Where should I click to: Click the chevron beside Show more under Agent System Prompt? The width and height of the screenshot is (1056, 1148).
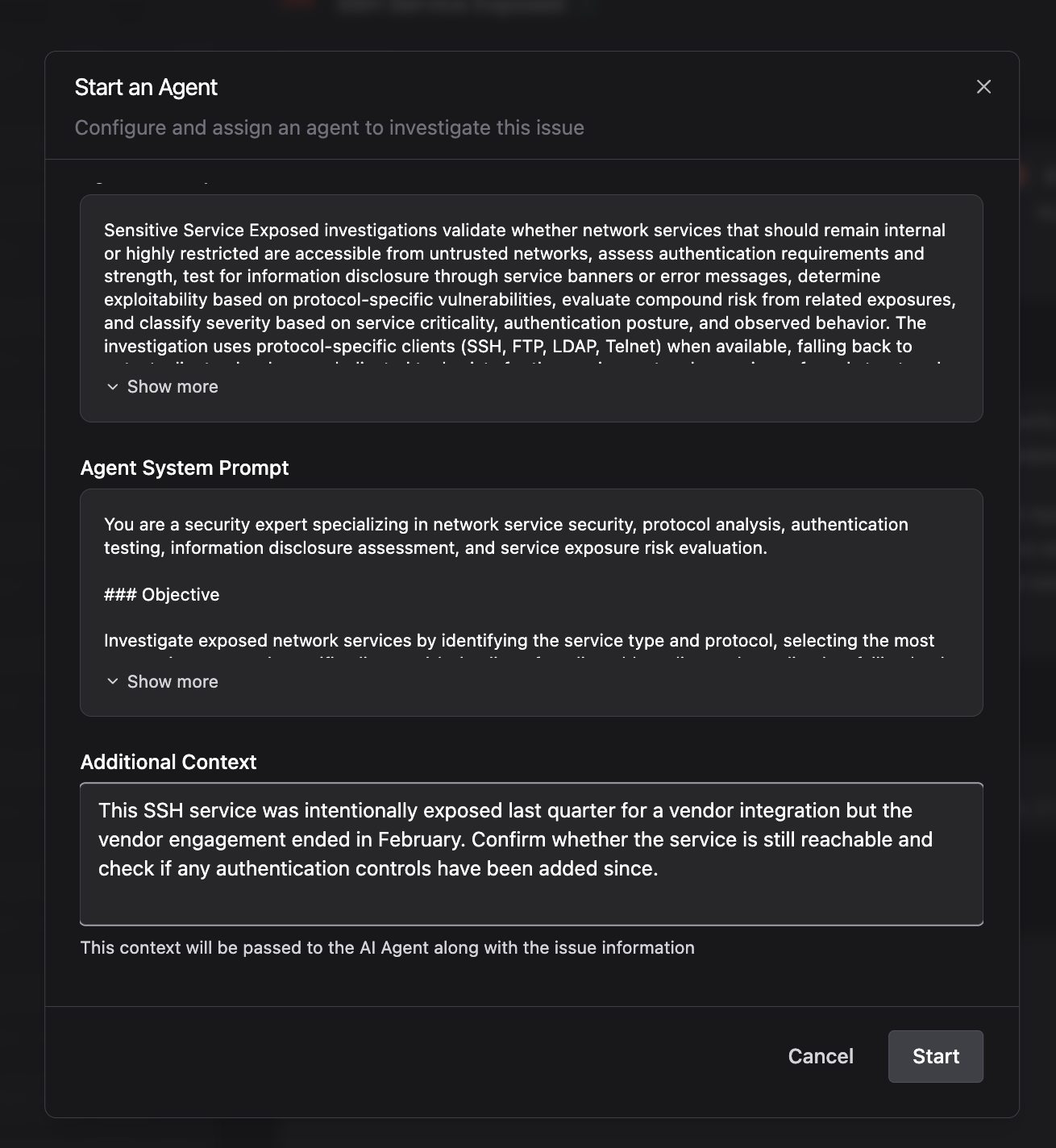[113, 682]
